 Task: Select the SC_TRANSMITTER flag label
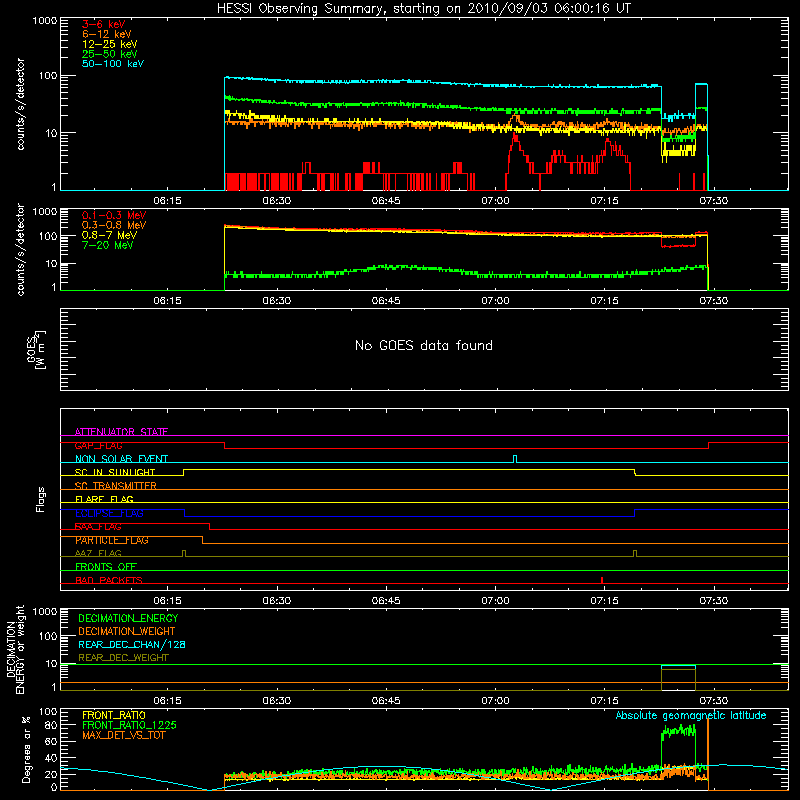point(116,486)
